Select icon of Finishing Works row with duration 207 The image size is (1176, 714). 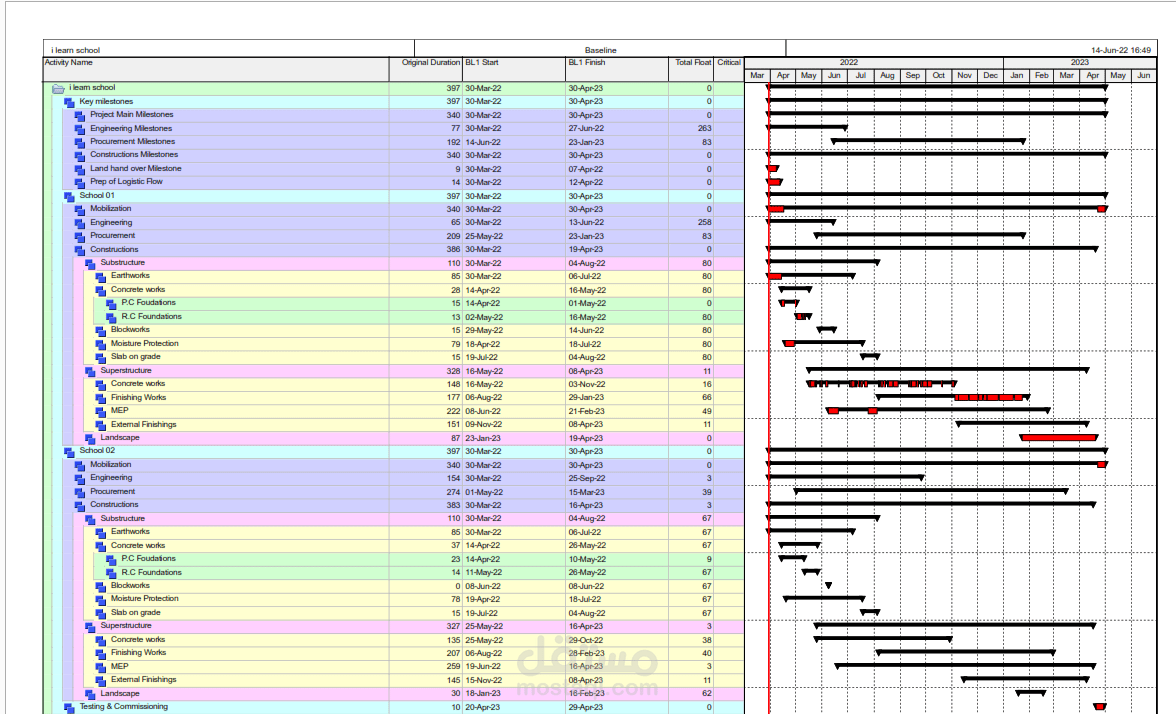(100, 654)
